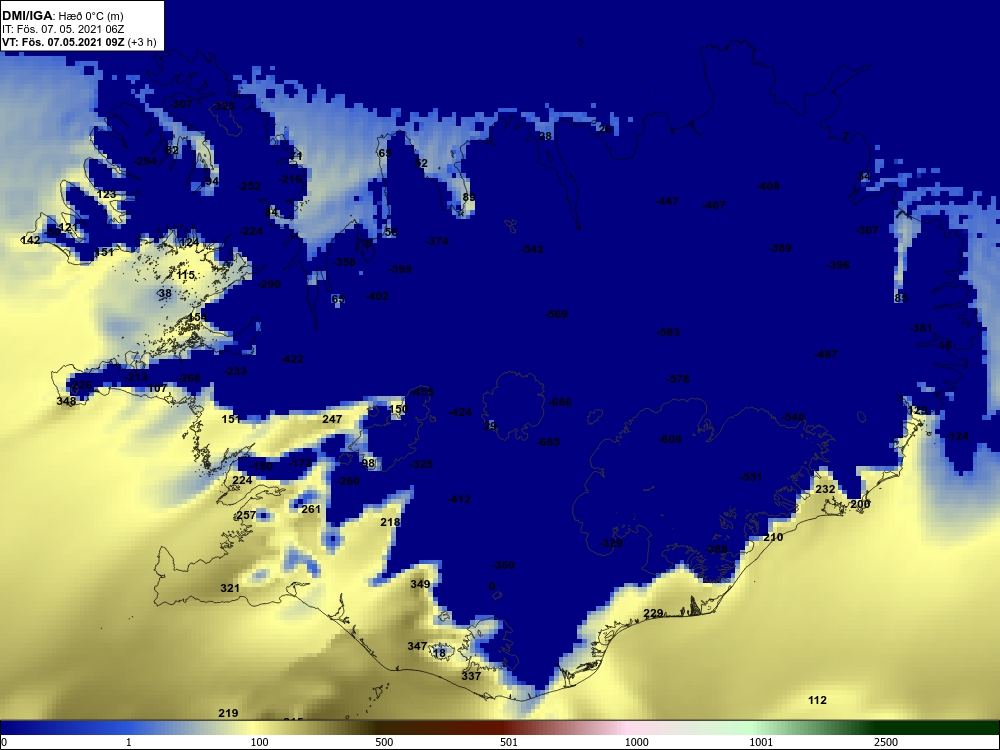Image resolution: width=1000 pixels, height=750 pixels.
Task: Click the map value 348
Action: tap(66, 401)
